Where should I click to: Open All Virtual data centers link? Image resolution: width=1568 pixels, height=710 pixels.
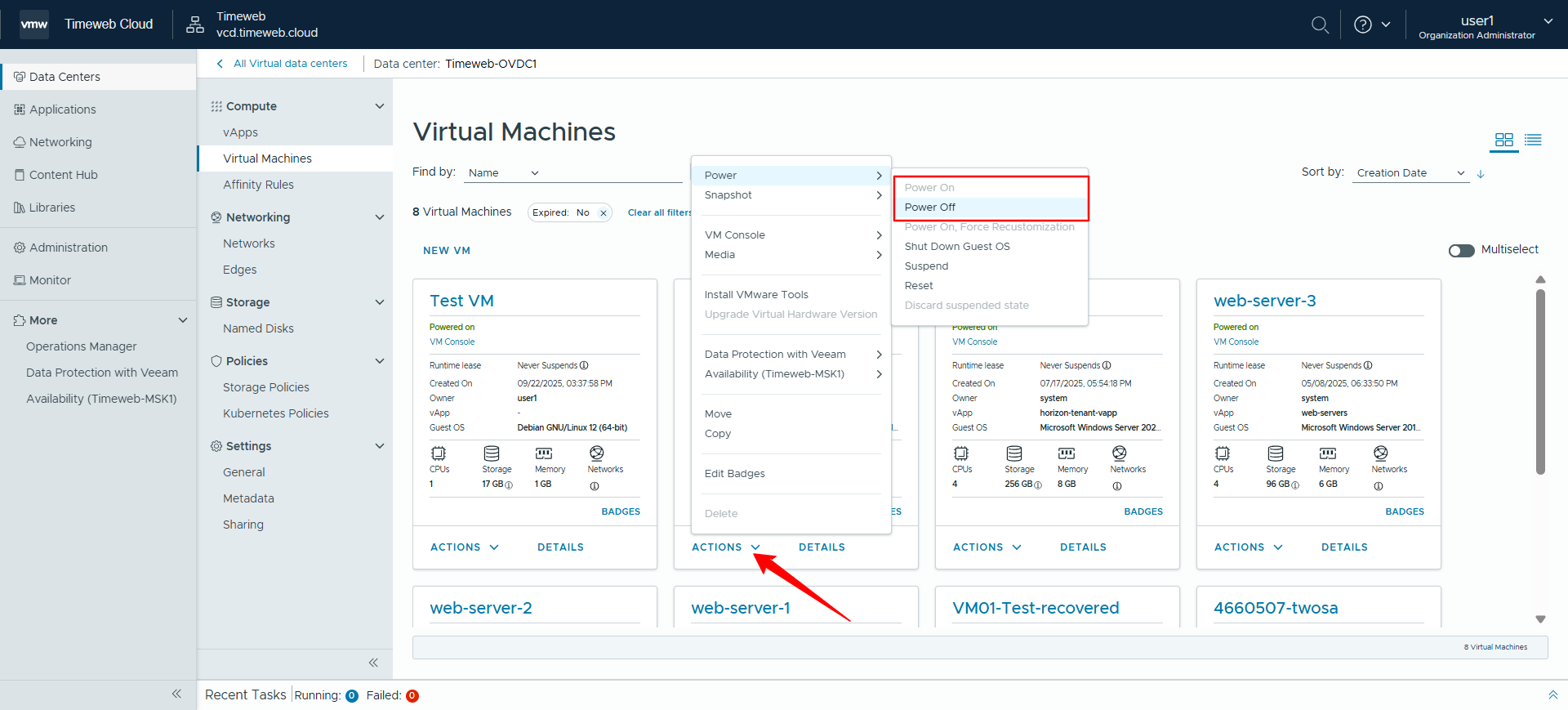(x=290, y=64)
